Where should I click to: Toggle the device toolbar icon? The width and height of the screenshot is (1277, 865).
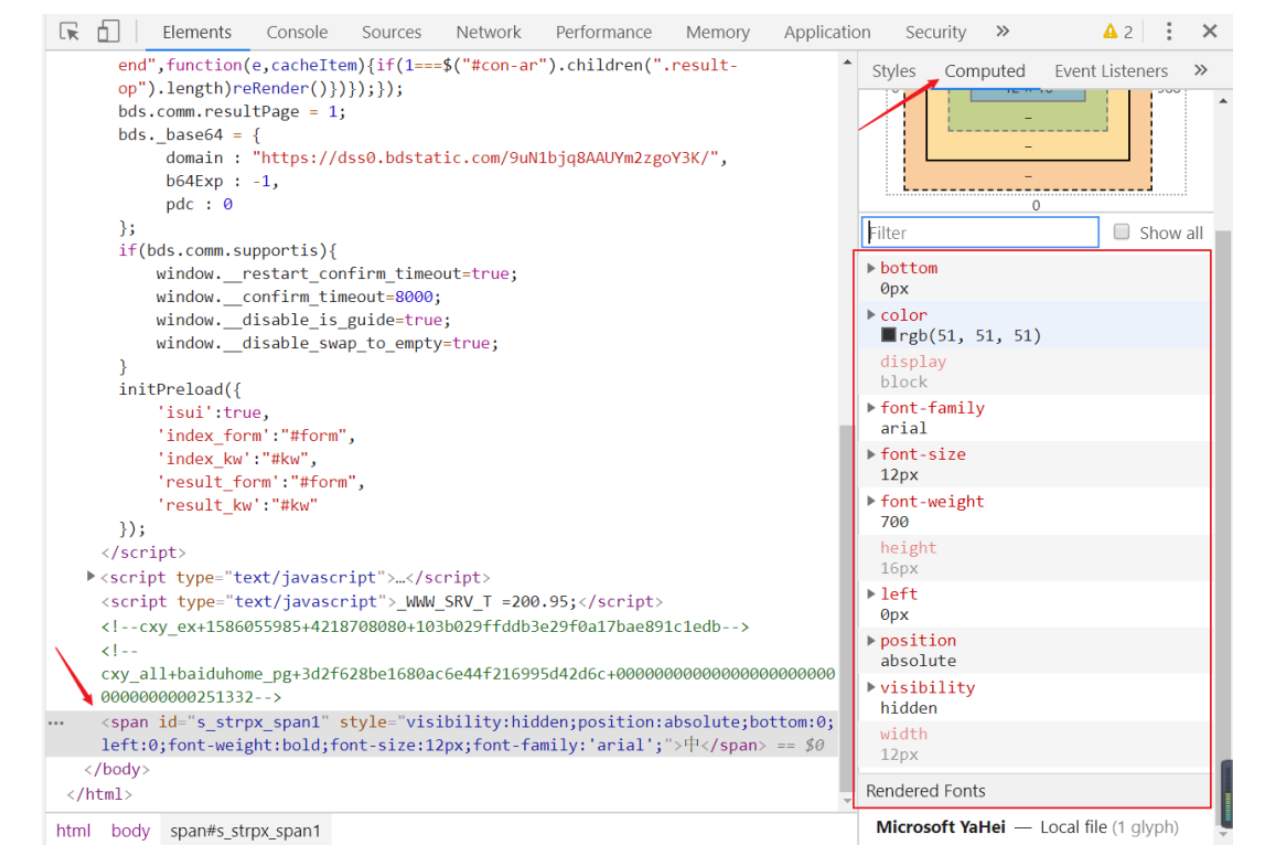tap(108, 32)
